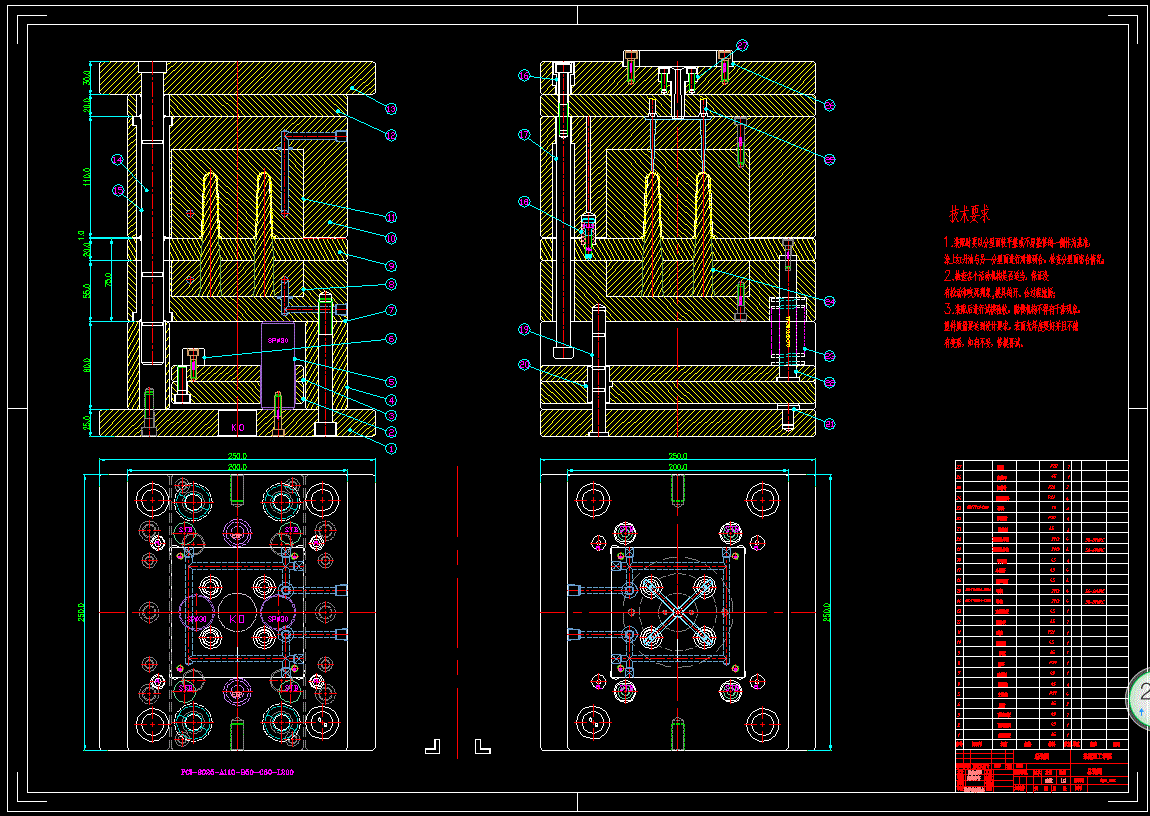Image resolution: width=1150 pixels, height=816 pixels.
Task: Click the 250.0 width dimension above left plan view
Action: pyautogui.click(x=236, y=456)
